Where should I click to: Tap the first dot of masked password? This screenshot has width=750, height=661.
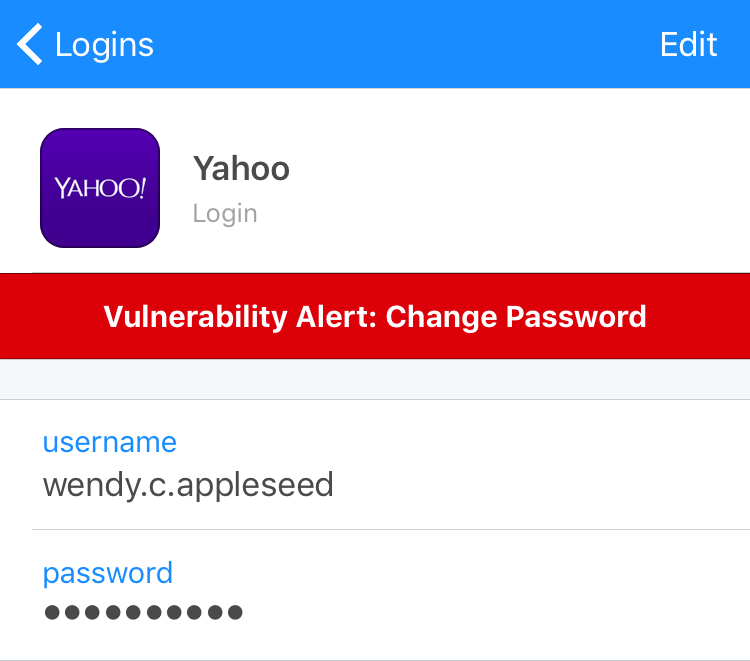(x=52, y=612)
